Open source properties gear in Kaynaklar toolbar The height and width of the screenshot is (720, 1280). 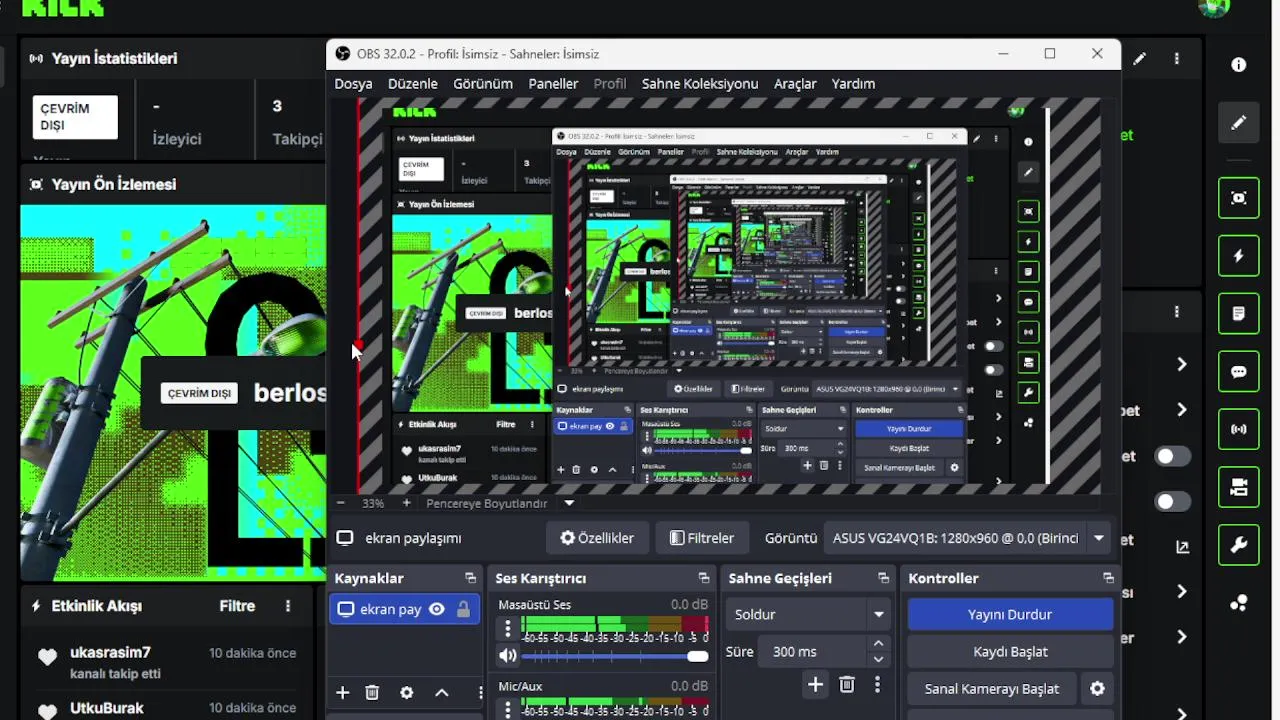pos(406,692)
